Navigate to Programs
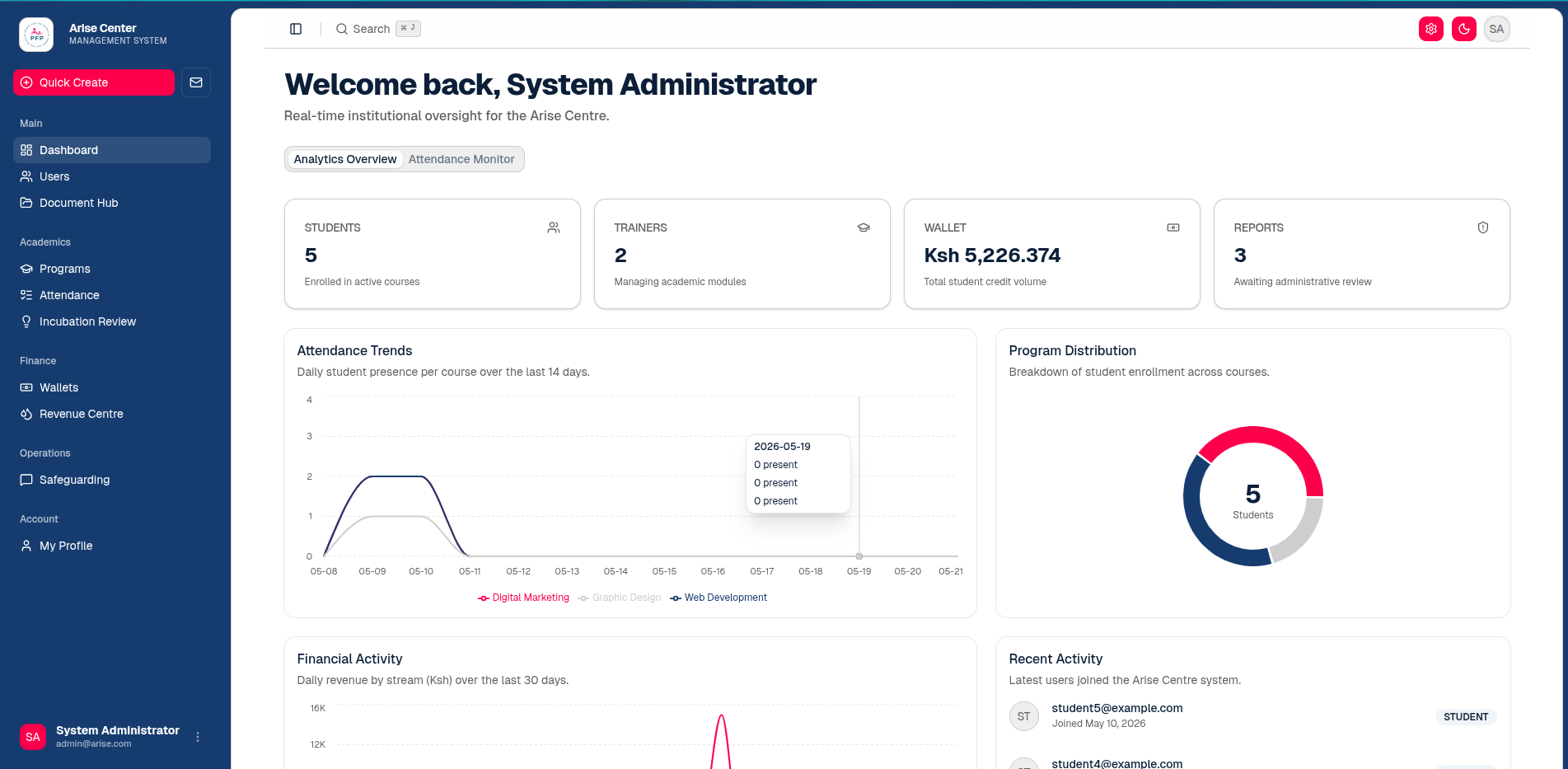 click(112, 269)
